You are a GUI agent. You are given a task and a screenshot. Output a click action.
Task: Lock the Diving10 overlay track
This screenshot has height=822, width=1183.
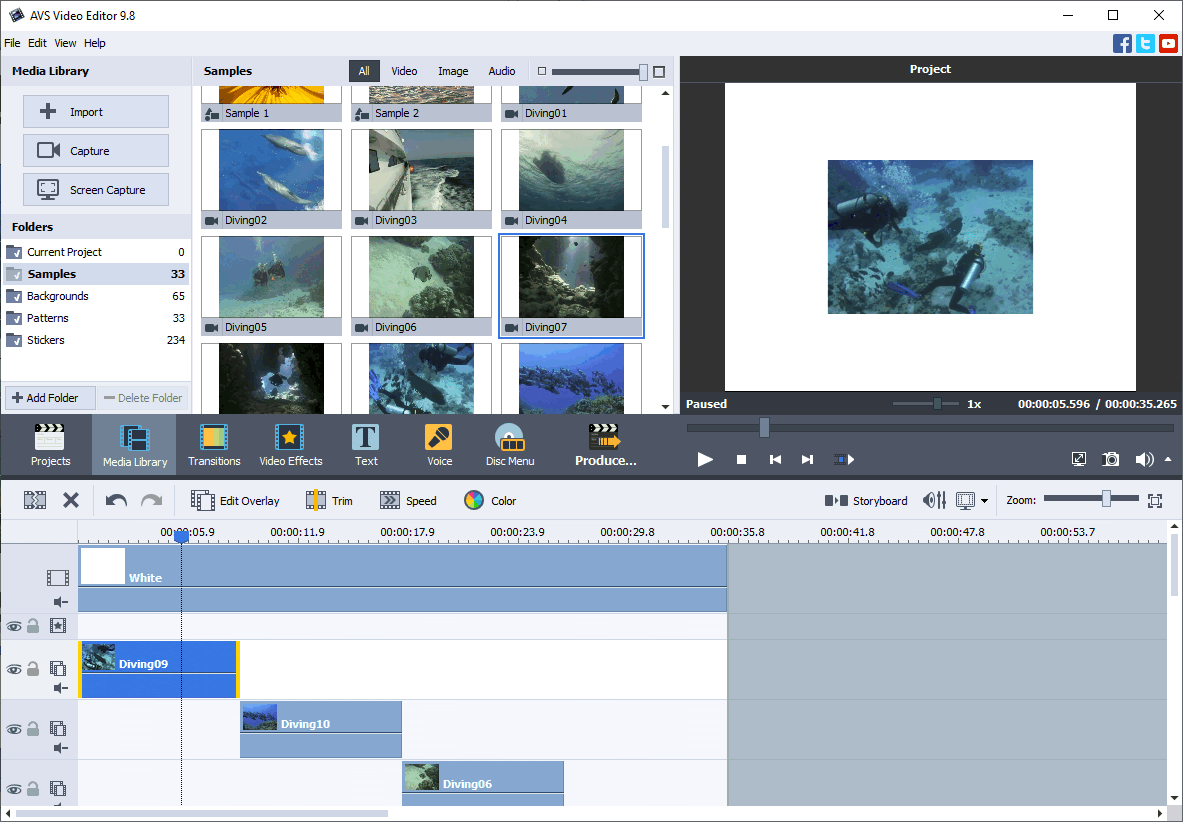34,730
